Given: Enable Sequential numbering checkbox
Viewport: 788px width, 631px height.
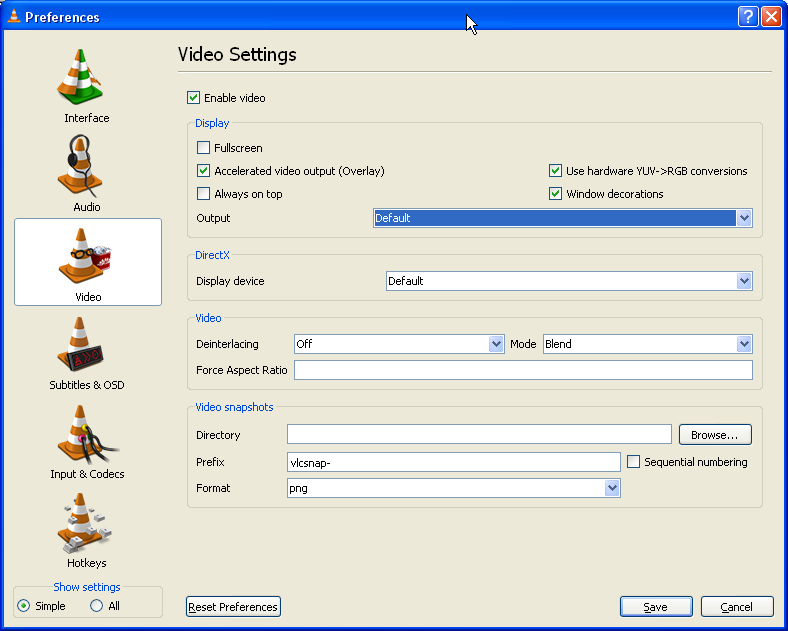Looking at the screenshot, I should point(634,462).
